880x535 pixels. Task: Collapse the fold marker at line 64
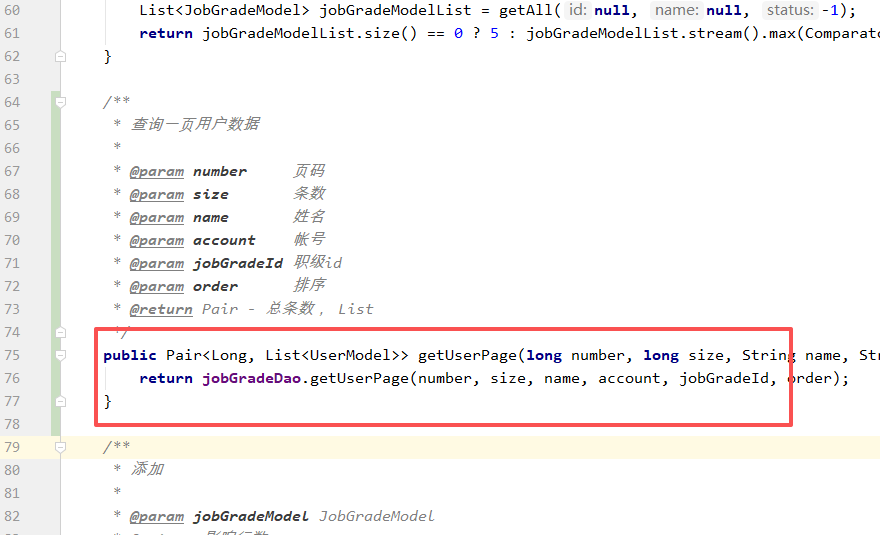coord(61,102)
